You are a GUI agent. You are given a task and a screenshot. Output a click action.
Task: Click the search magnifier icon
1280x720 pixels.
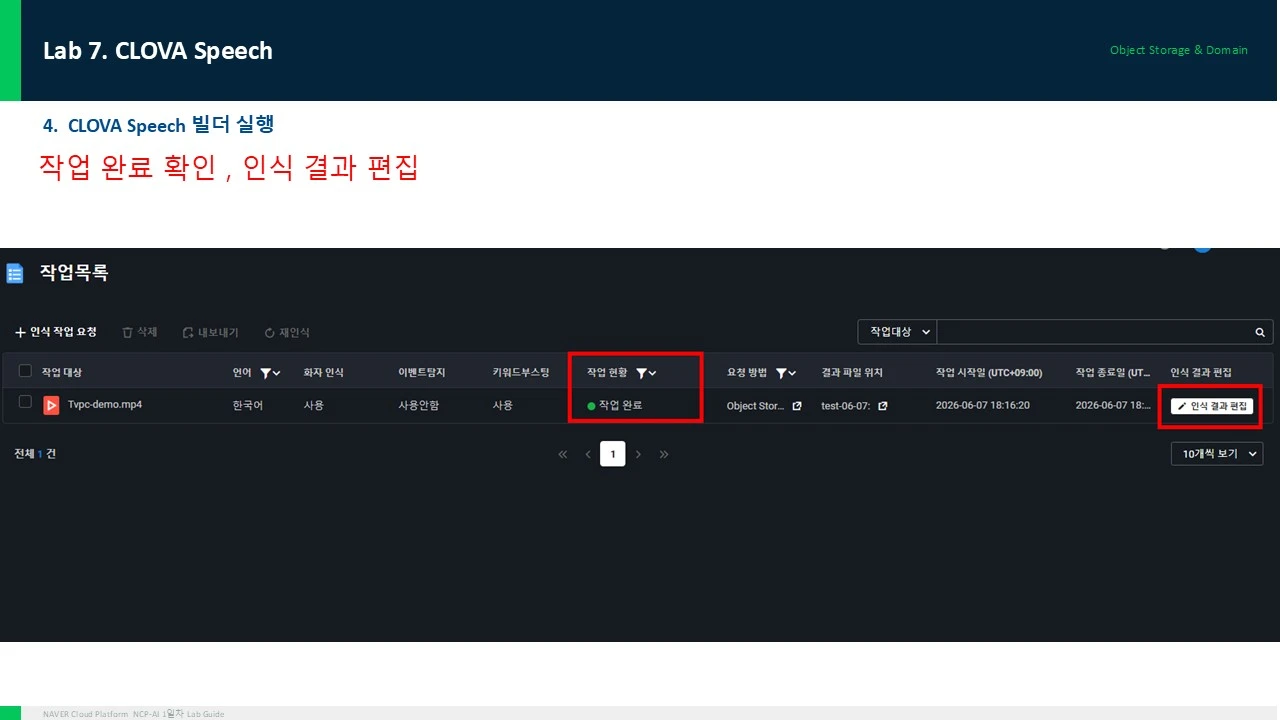point(1260,332)
